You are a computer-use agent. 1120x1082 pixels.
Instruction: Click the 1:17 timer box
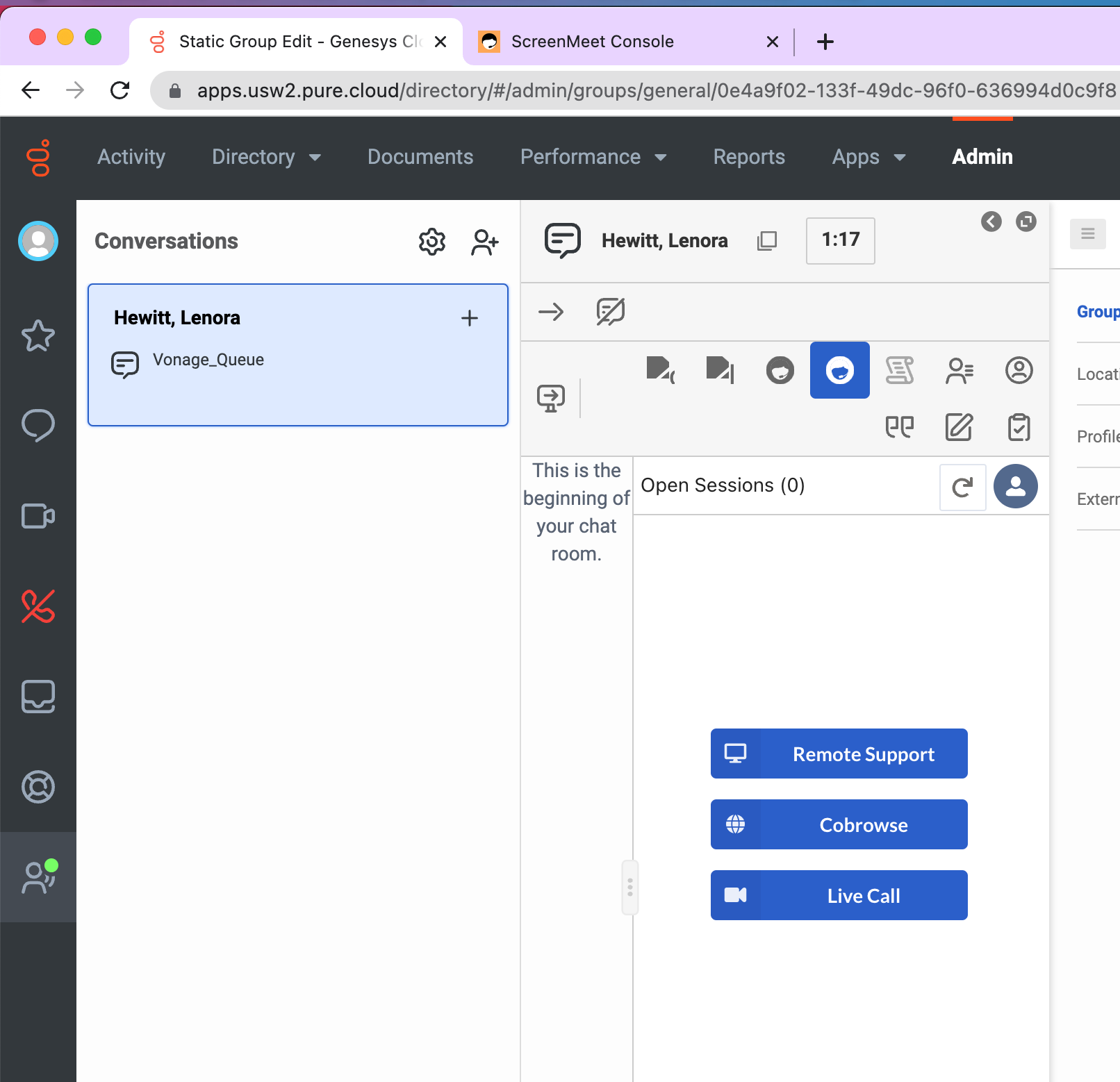(x=841, y=240)
